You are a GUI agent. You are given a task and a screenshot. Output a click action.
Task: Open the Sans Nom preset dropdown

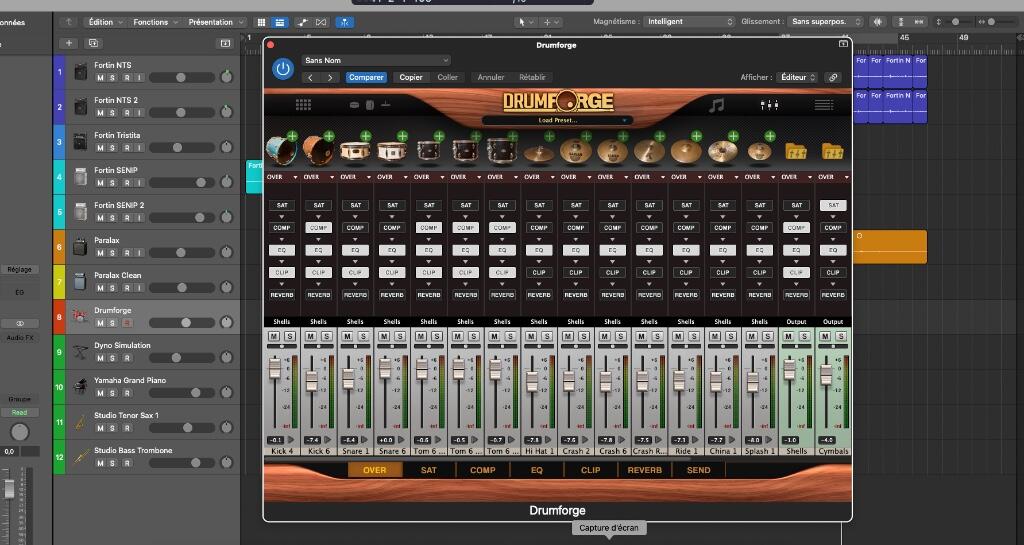(376, 60)
